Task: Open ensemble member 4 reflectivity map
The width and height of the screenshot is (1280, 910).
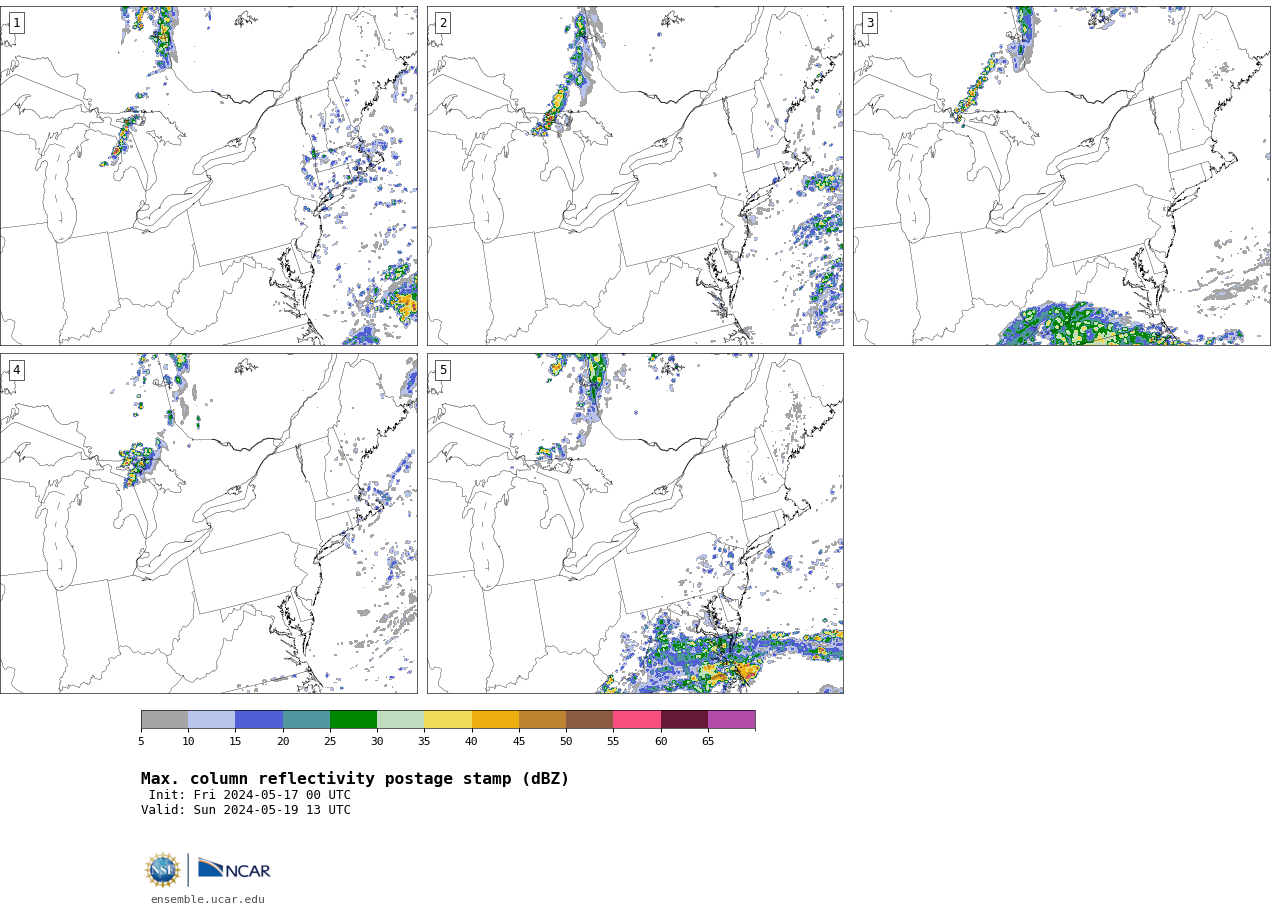Action: click(x=209, y=523)
